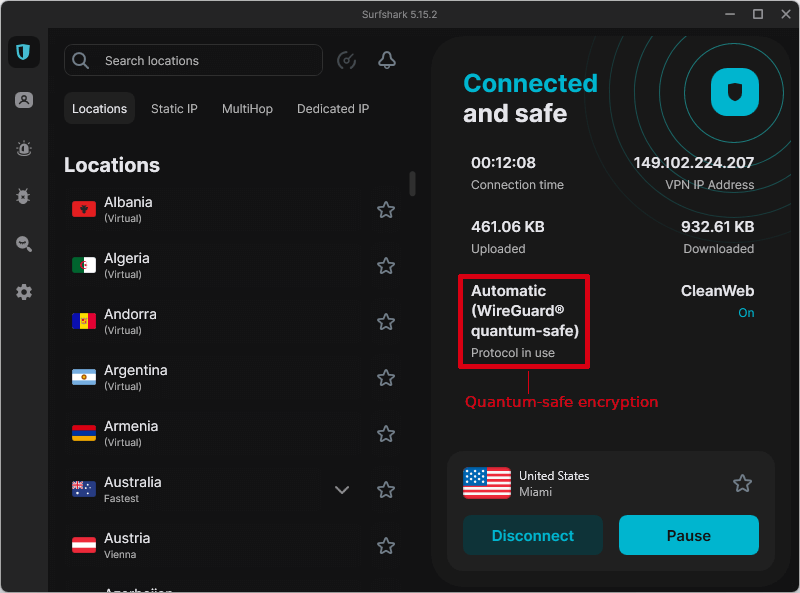Click the Disconnect button
Viewport: 800px width, 593px height.
click(533, 535)
